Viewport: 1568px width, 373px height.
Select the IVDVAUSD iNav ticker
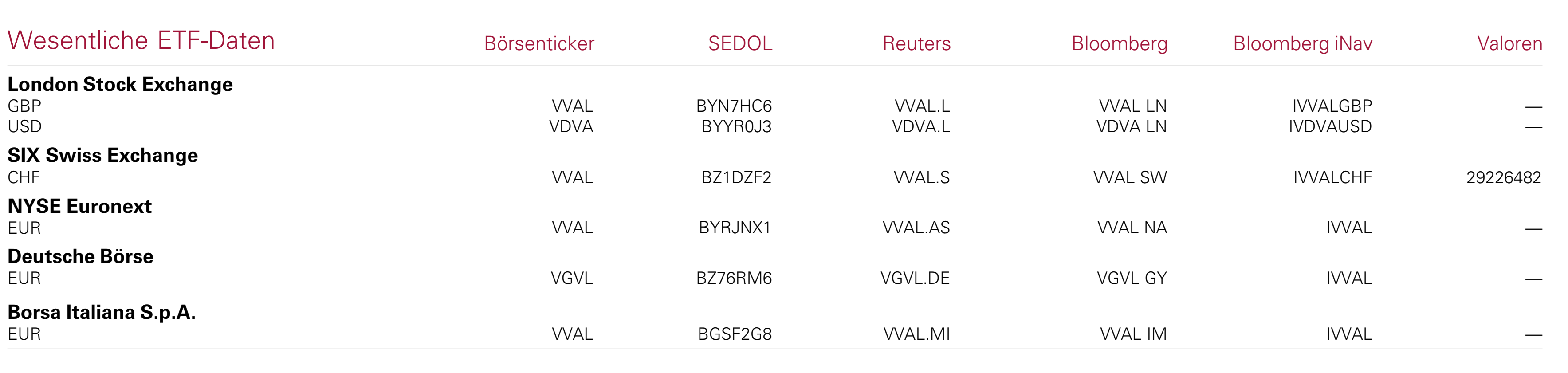[1329, 126]
